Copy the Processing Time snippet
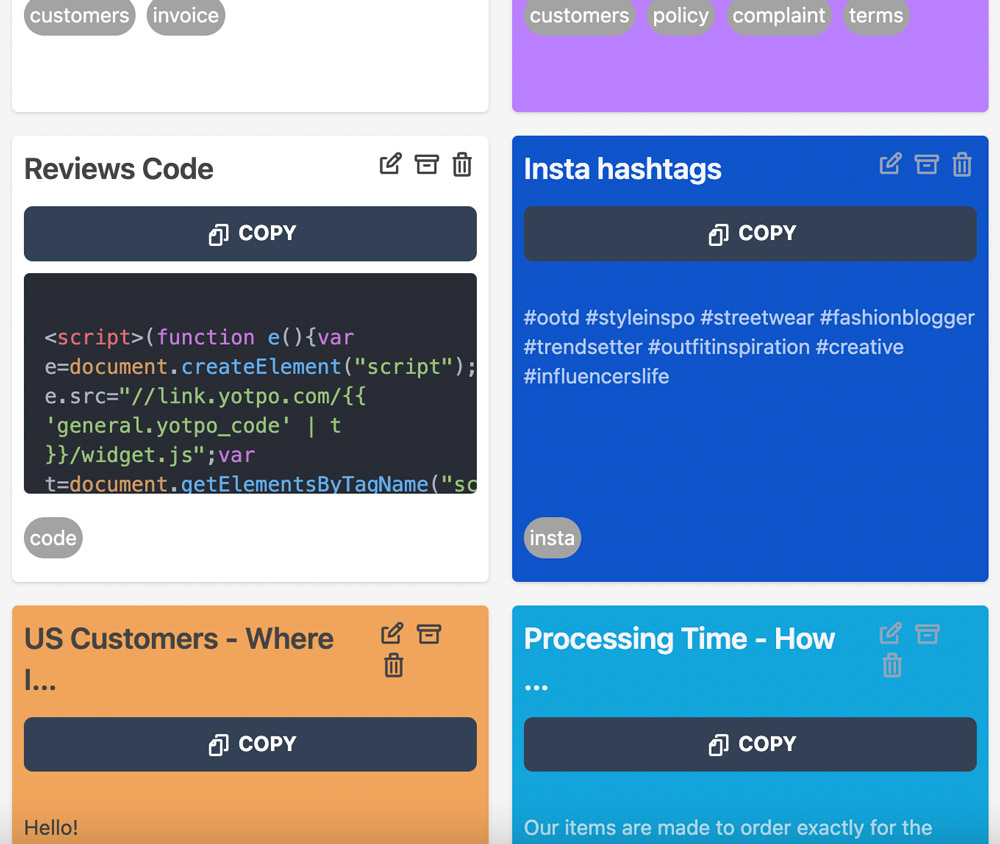1000x844 pixels. [x=750, y=744]
